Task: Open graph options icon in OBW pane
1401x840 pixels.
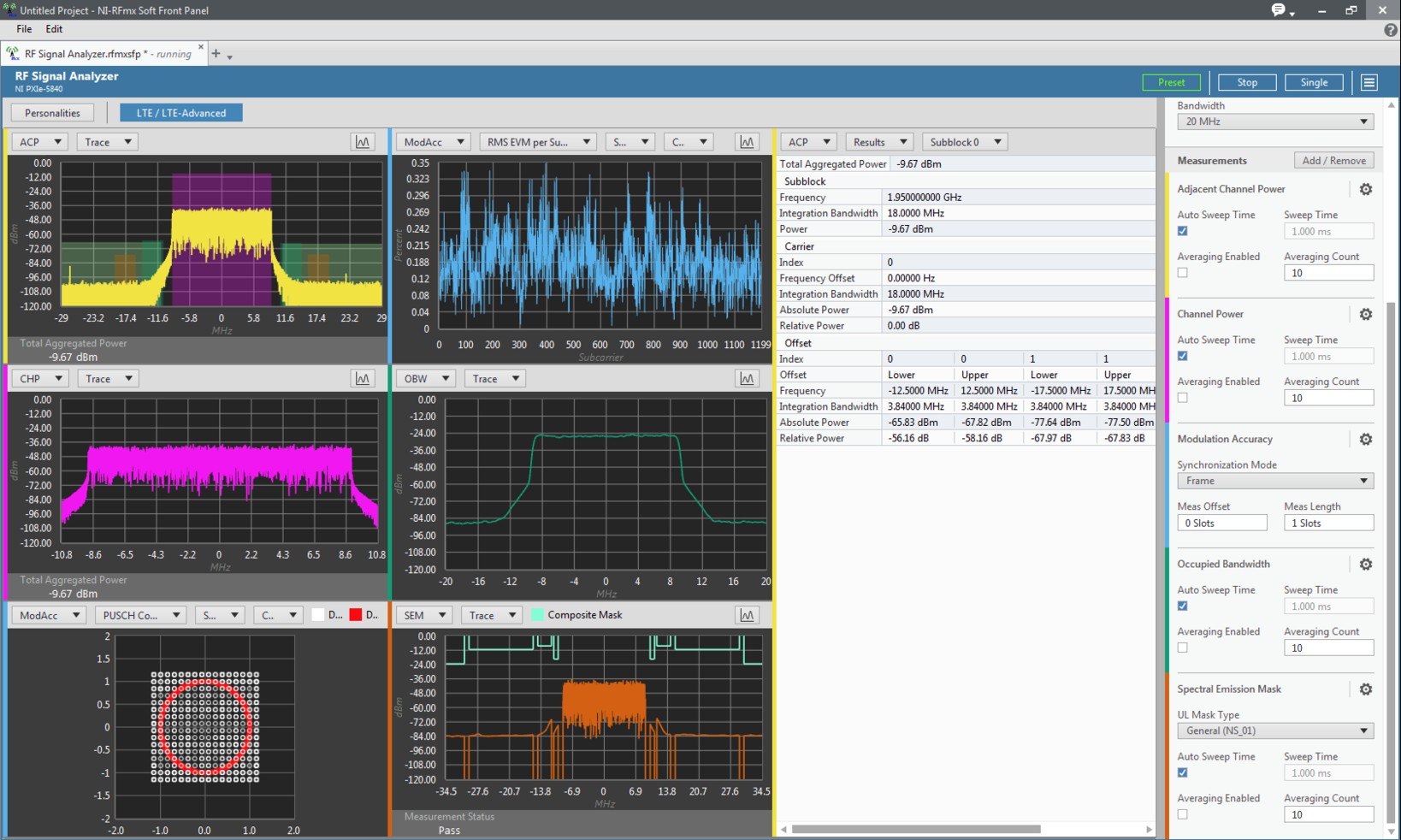Action: [747, 378]
